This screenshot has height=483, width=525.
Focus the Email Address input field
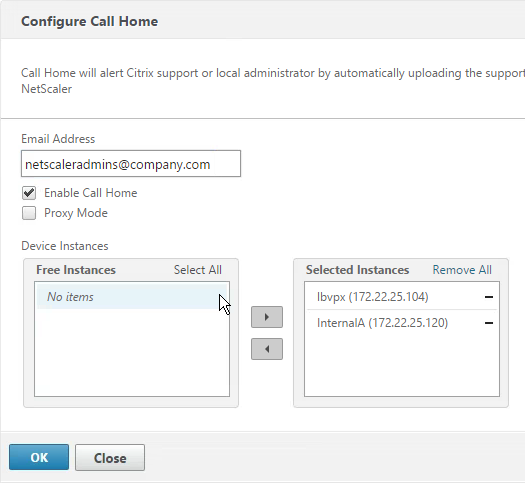click(x=131, y=164)
